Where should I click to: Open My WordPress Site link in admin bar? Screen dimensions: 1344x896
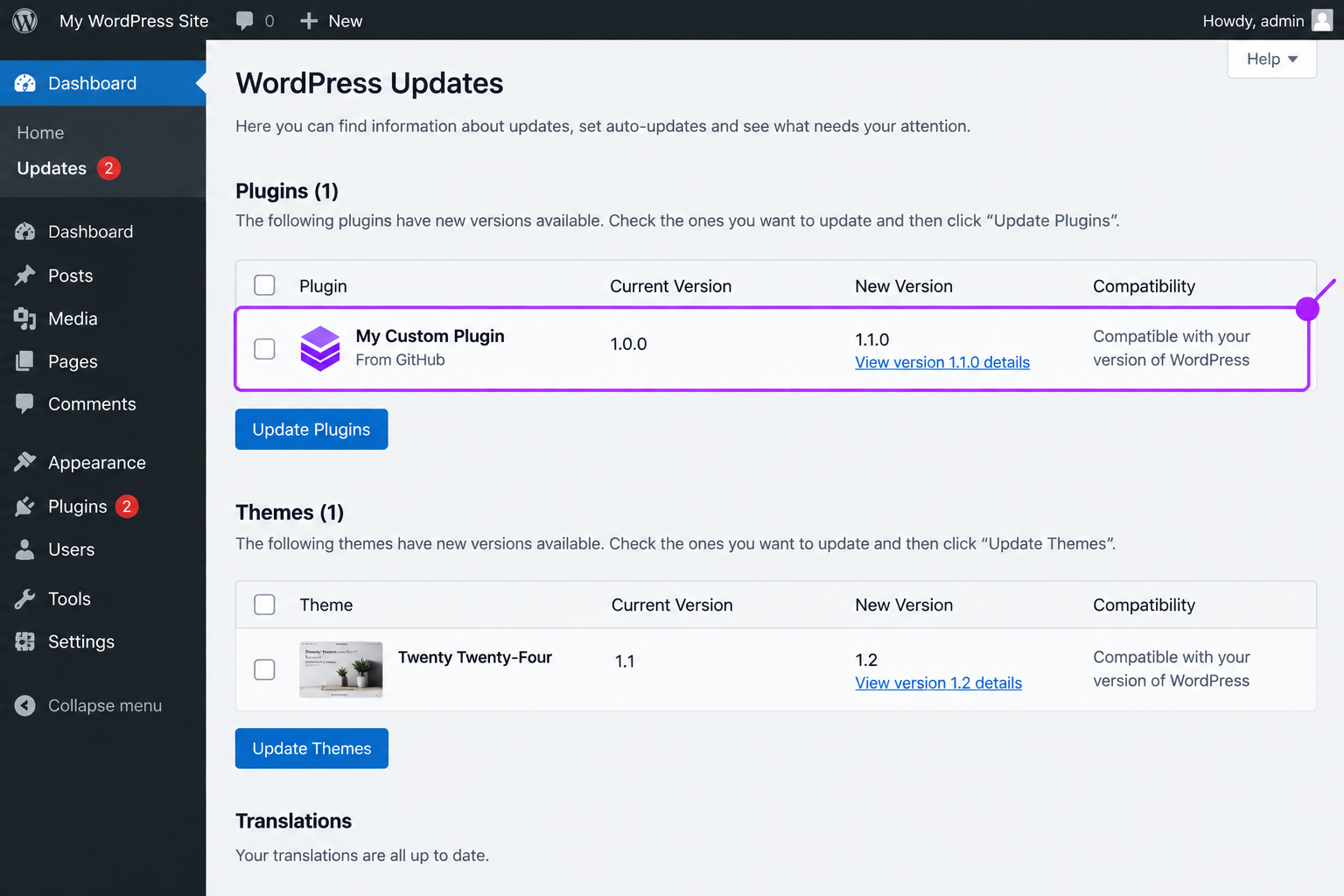134,21
